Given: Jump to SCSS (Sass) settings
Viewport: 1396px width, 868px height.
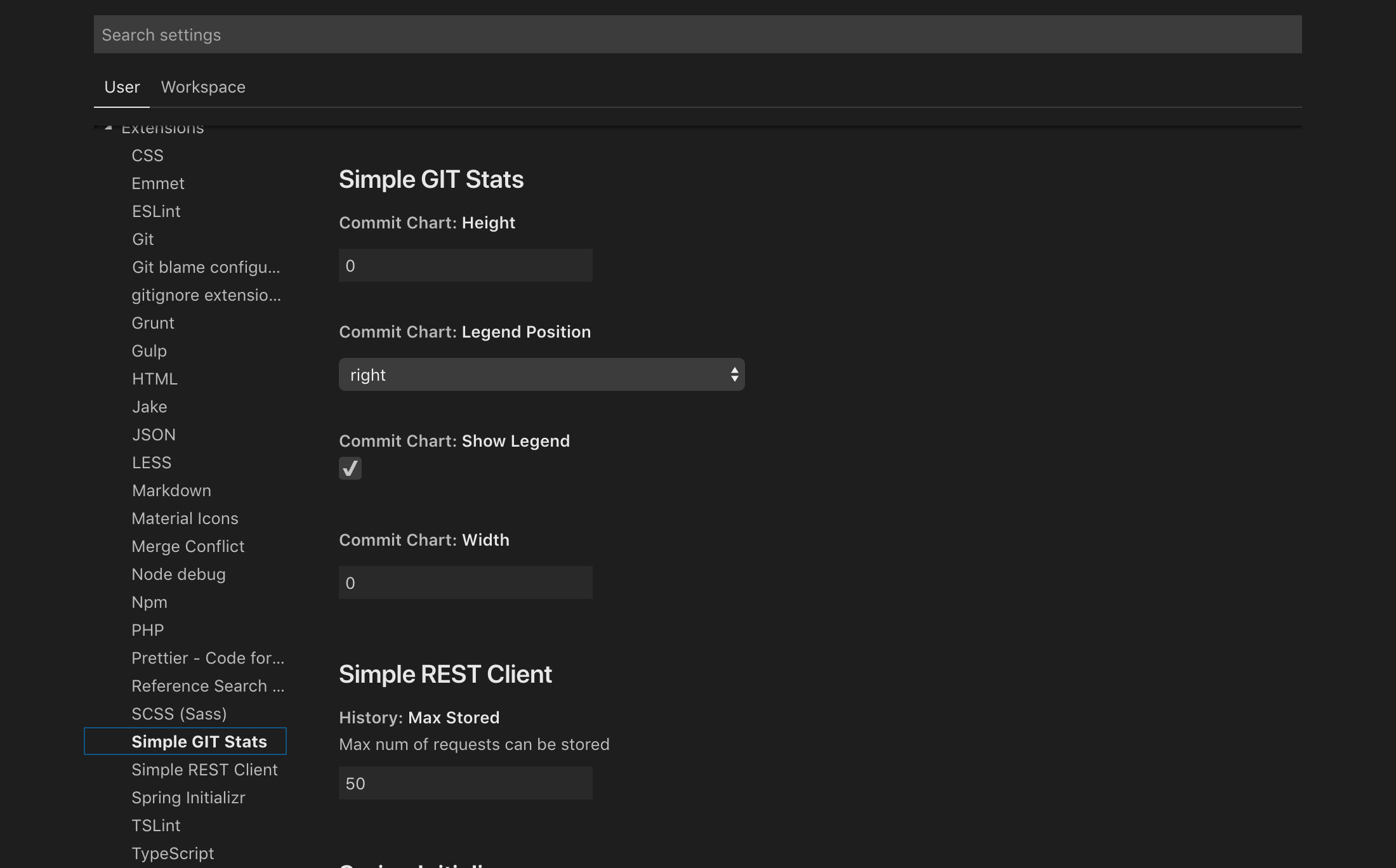Looking at the screenshot, I should pyautogui.click(x=179, y=714).
